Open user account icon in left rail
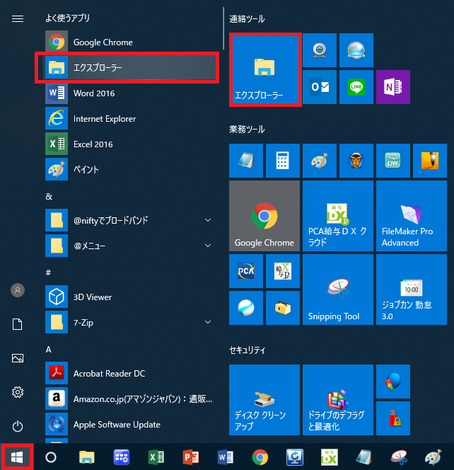This screenshot has height=470, width=454. [x=18, y=290]
